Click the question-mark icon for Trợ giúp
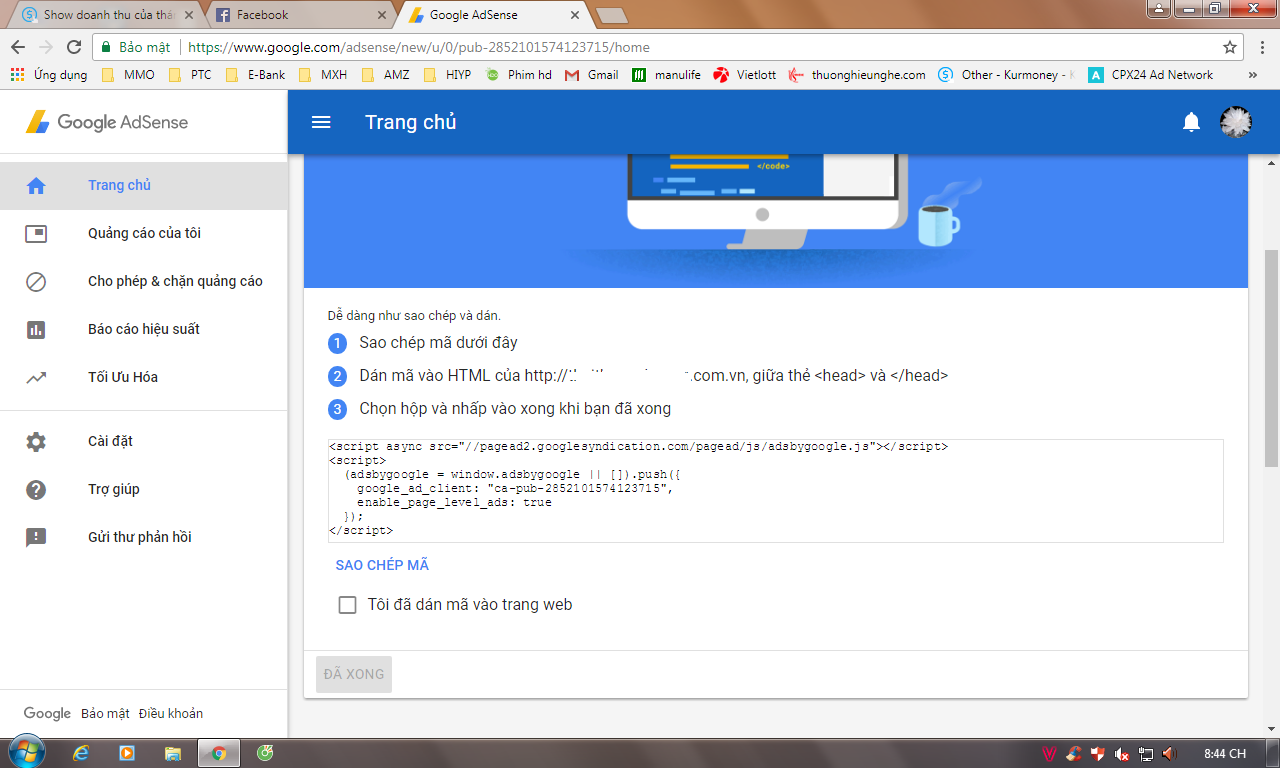 [x=36, y=489]
